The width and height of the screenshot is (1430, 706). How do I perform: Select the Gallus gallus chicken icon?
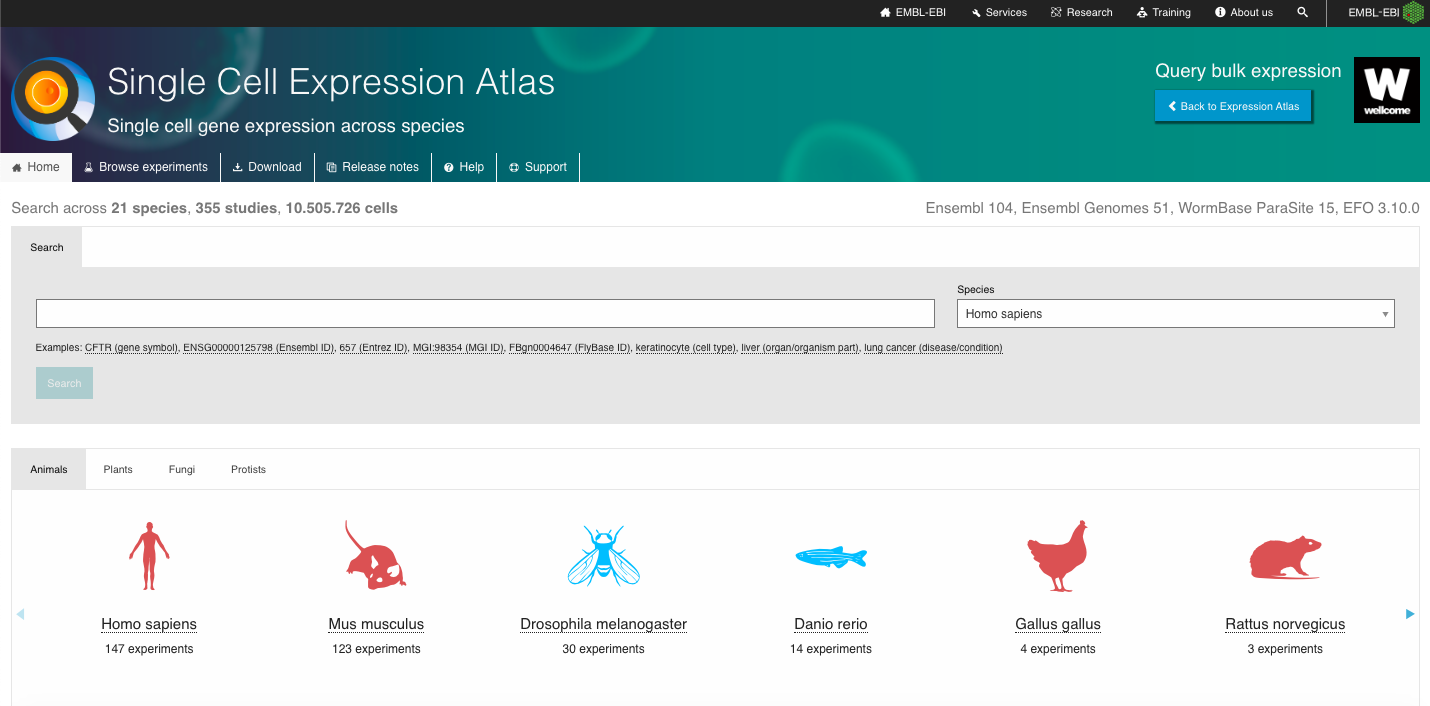1057,556
